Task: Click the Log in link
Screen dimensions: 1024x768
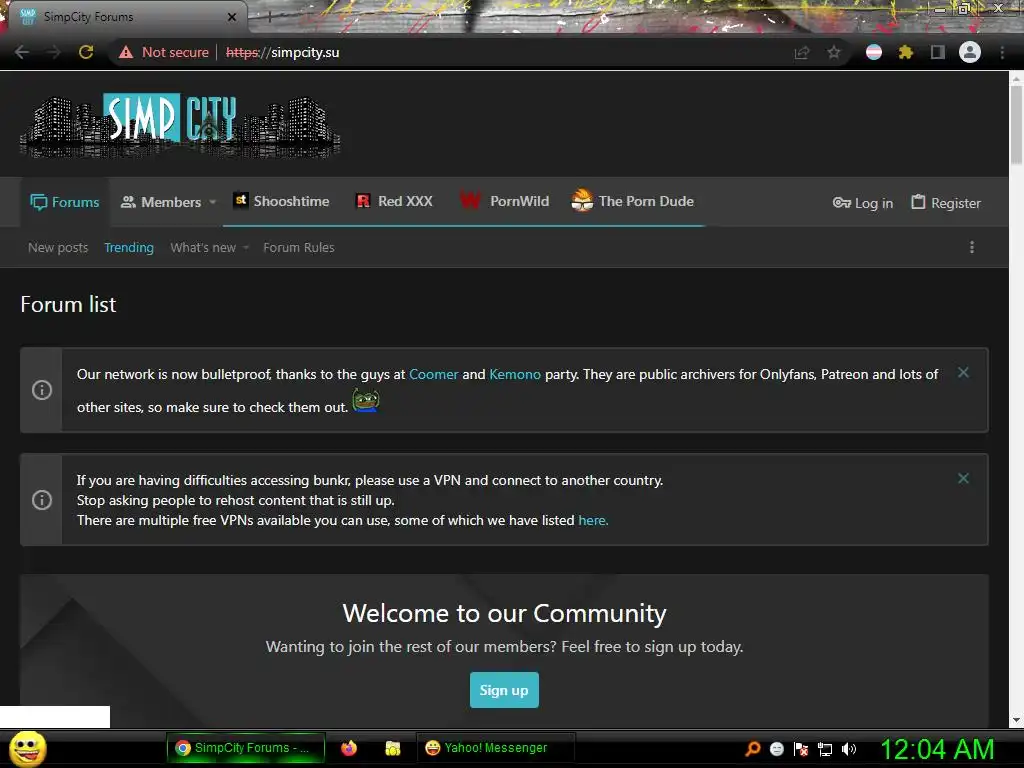Action: [x=863, y=203]
